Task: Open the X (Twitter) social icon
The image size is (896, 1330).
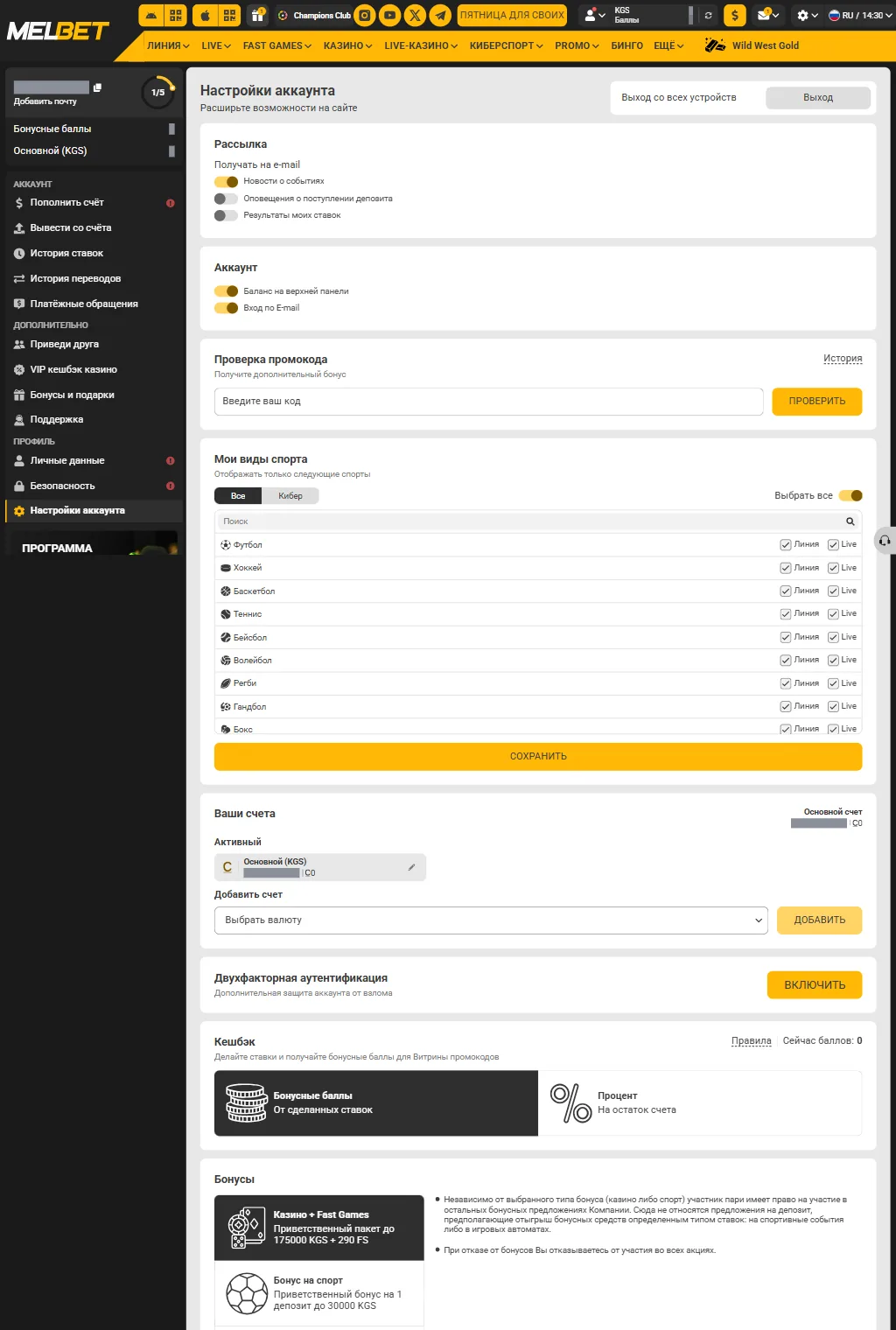Action: (416, 15)
